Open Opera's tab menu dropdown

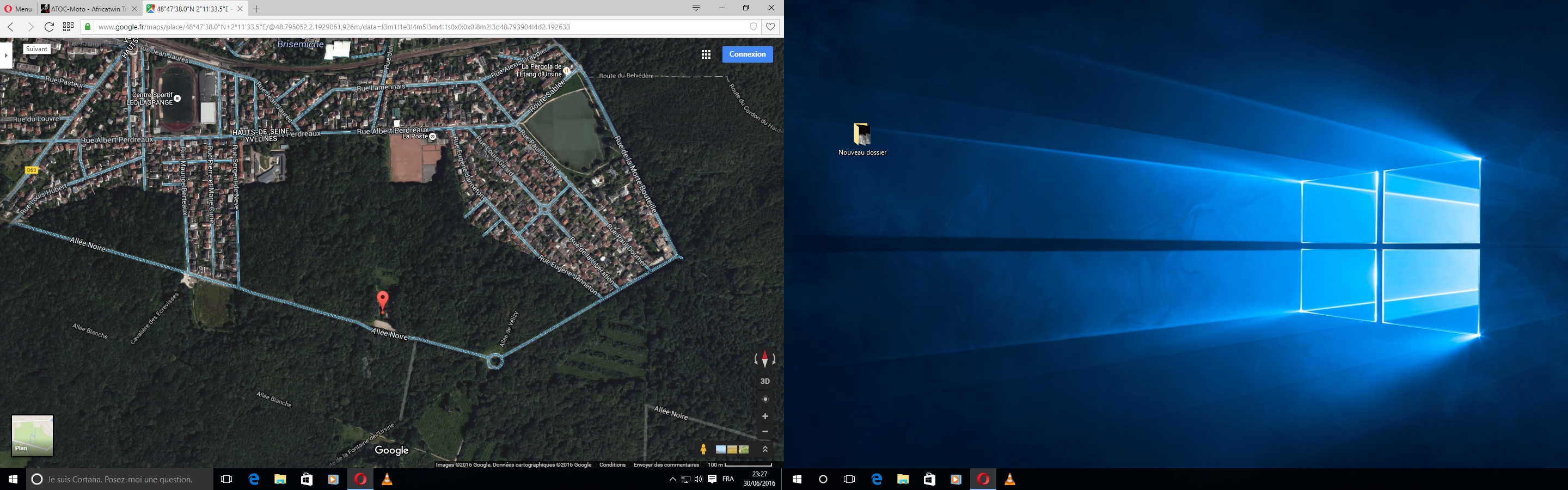pos(696,8)
